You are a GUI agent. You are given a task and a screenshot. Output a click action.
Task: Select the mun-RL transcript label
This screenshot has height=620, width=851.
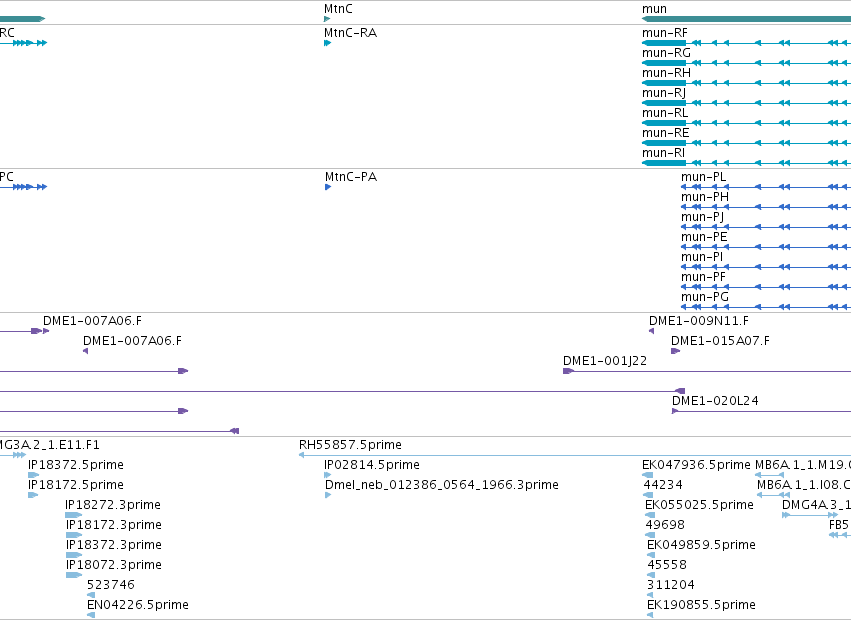point(665,113)
